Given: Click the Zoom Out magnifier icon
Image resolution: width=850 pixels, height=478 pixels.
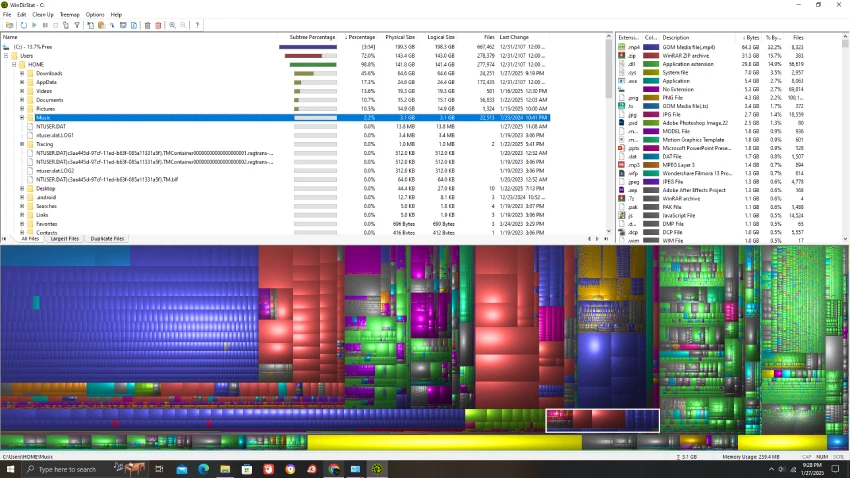Looking at the screenshot, I should (183, 25).
